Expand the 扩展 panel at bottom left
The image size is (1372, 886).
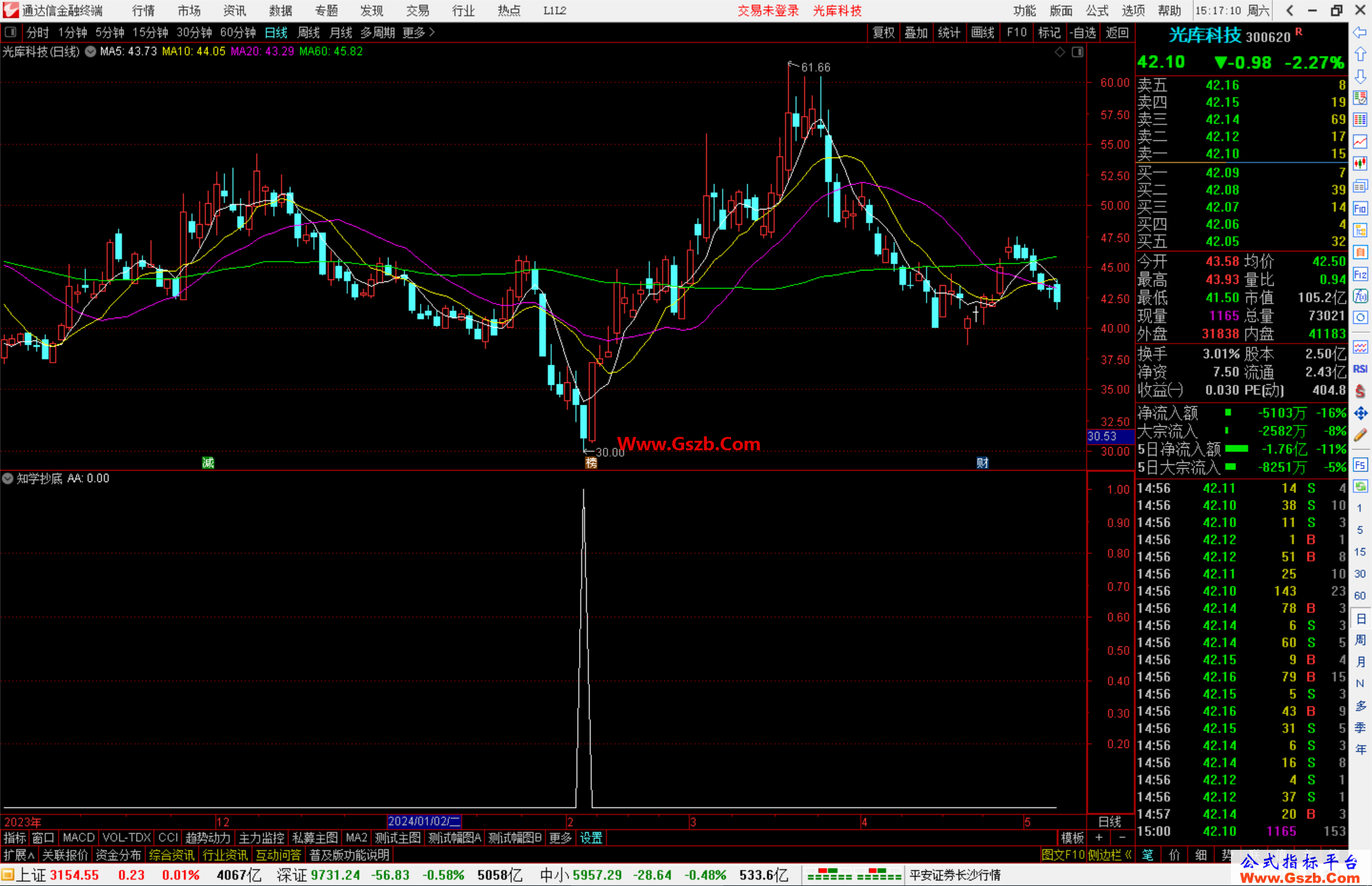pos(19,855)
